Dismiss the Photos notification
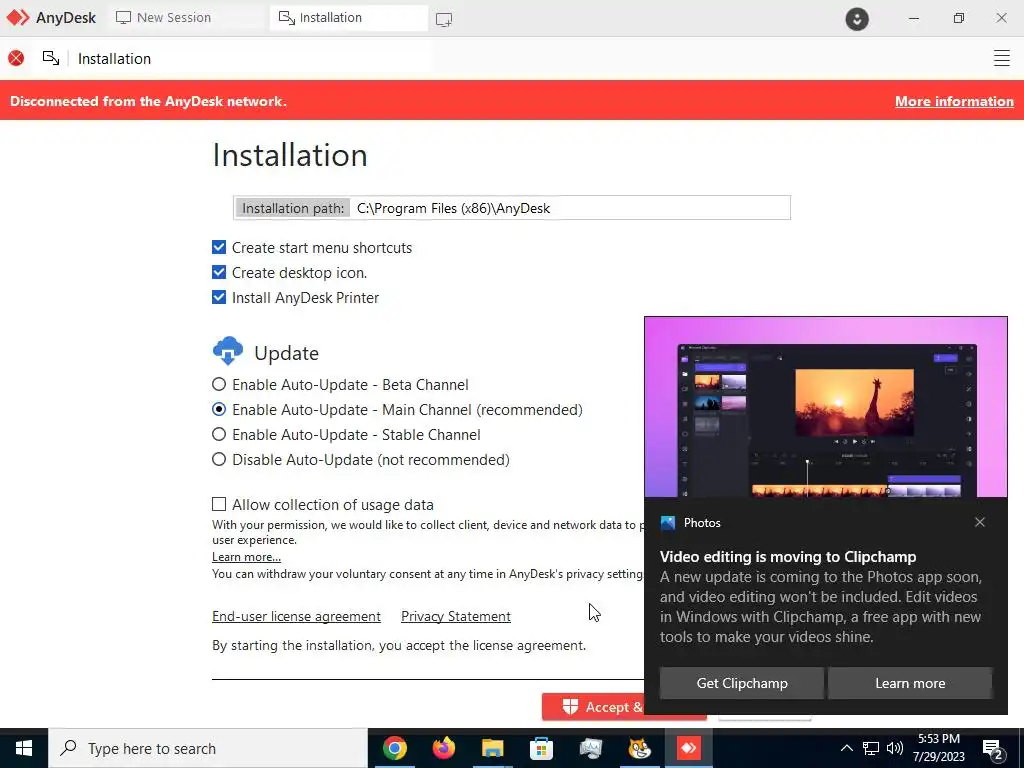 [x=980, y=522]
